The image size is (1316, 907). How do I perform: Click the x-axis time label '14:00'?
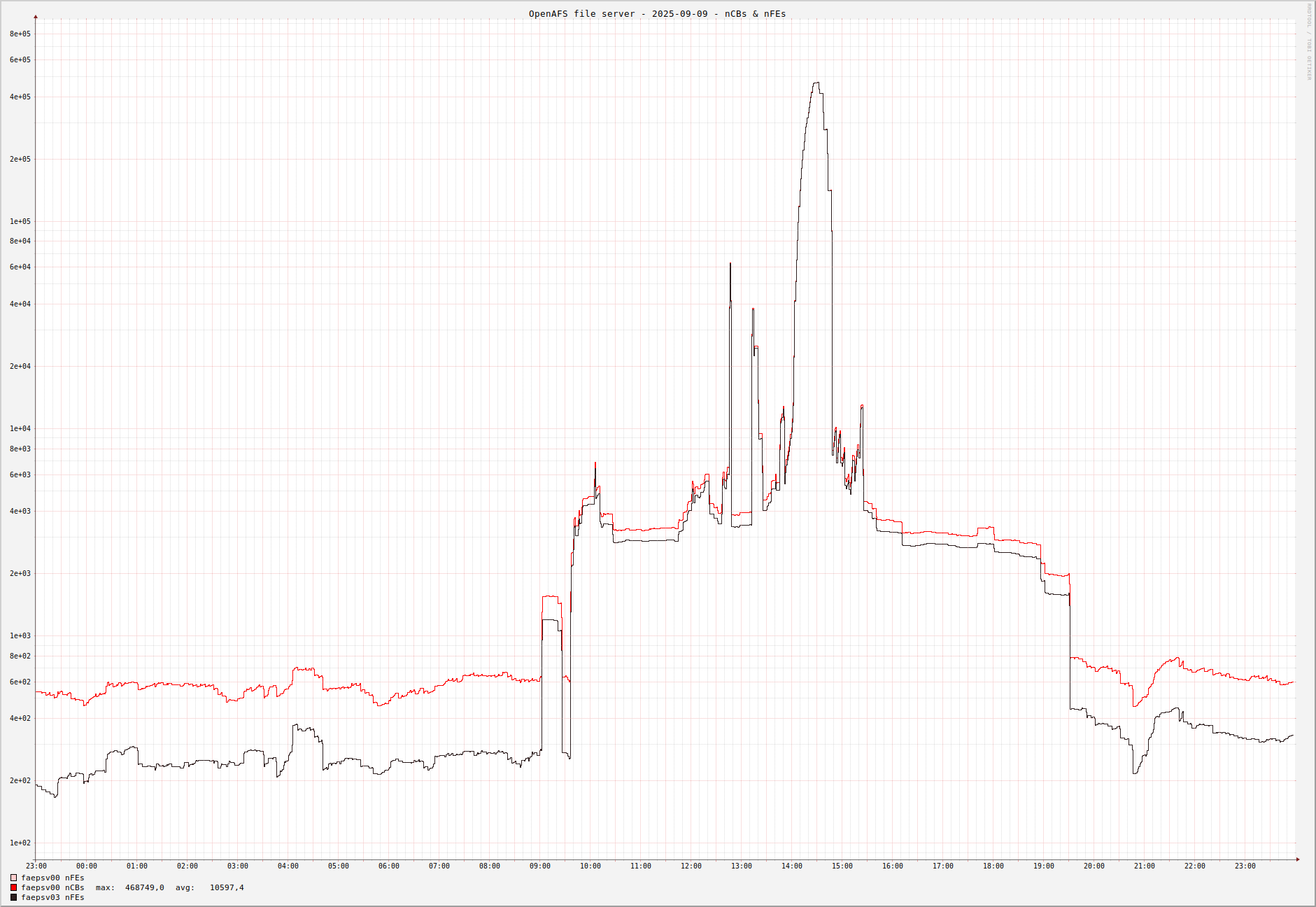[792, 866]
